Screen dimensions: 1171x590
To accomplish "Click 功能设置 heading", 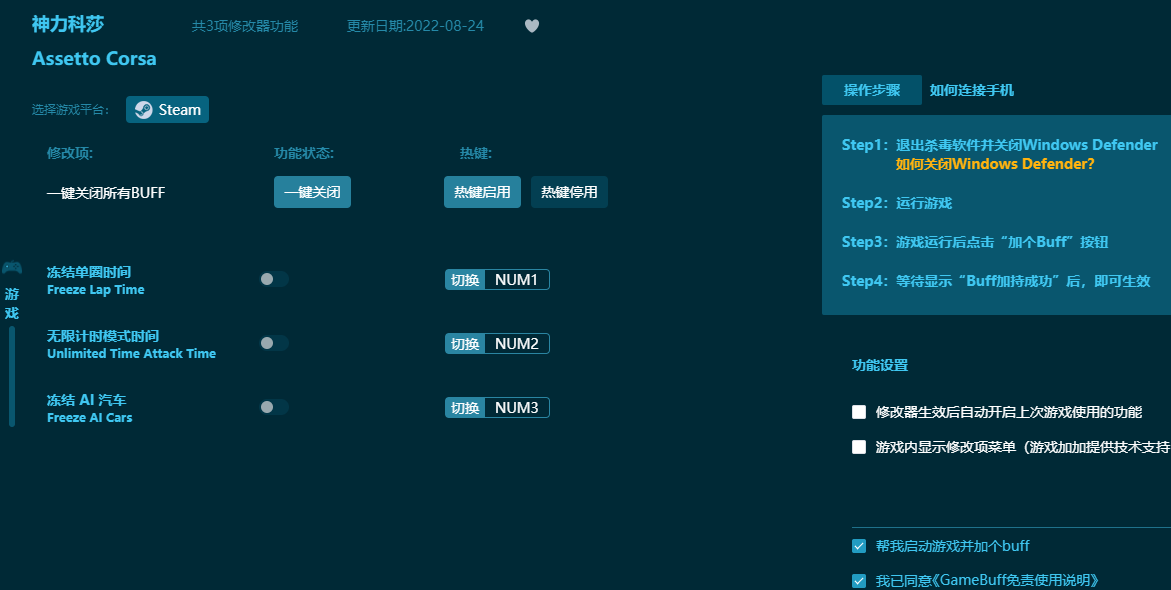I will click(880, 365).
